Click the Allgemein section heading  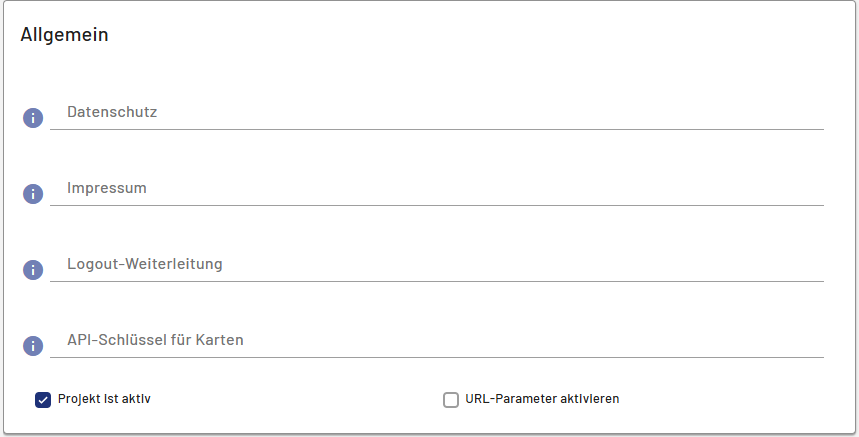[64, 35]
